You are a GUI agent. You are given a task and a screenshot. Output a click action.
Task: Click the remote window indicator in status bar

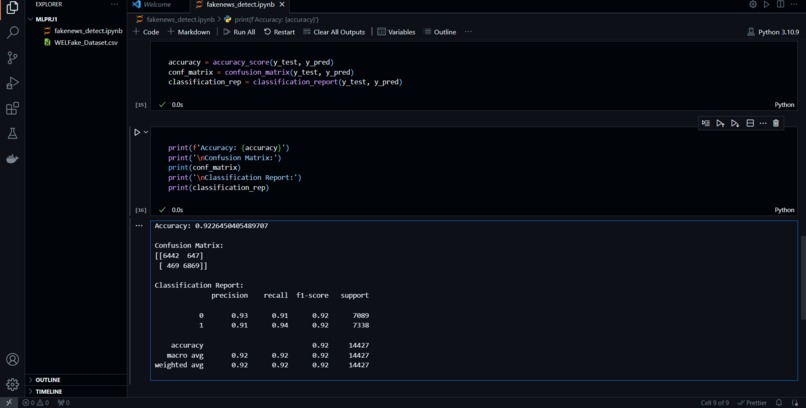(8, 403)
